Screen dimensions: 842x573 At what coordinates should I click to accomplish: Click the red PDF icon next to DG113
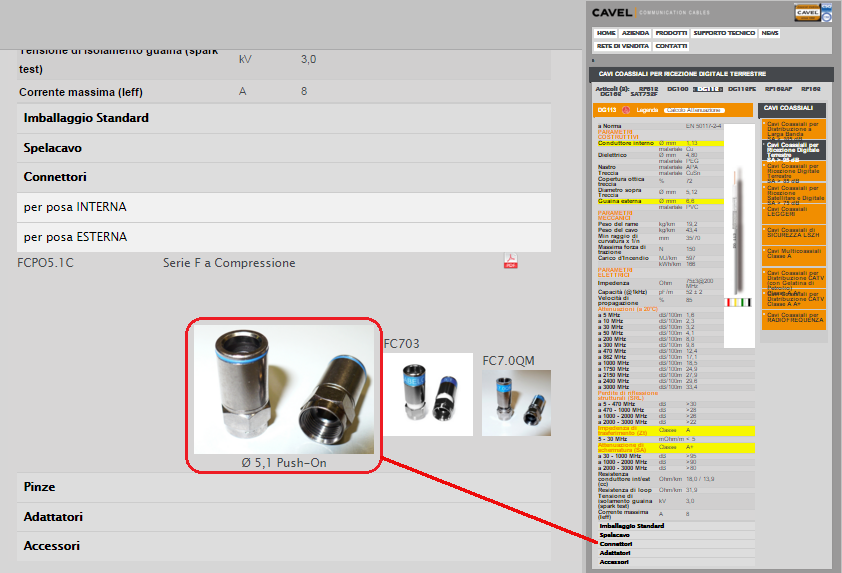click(626, 110)
